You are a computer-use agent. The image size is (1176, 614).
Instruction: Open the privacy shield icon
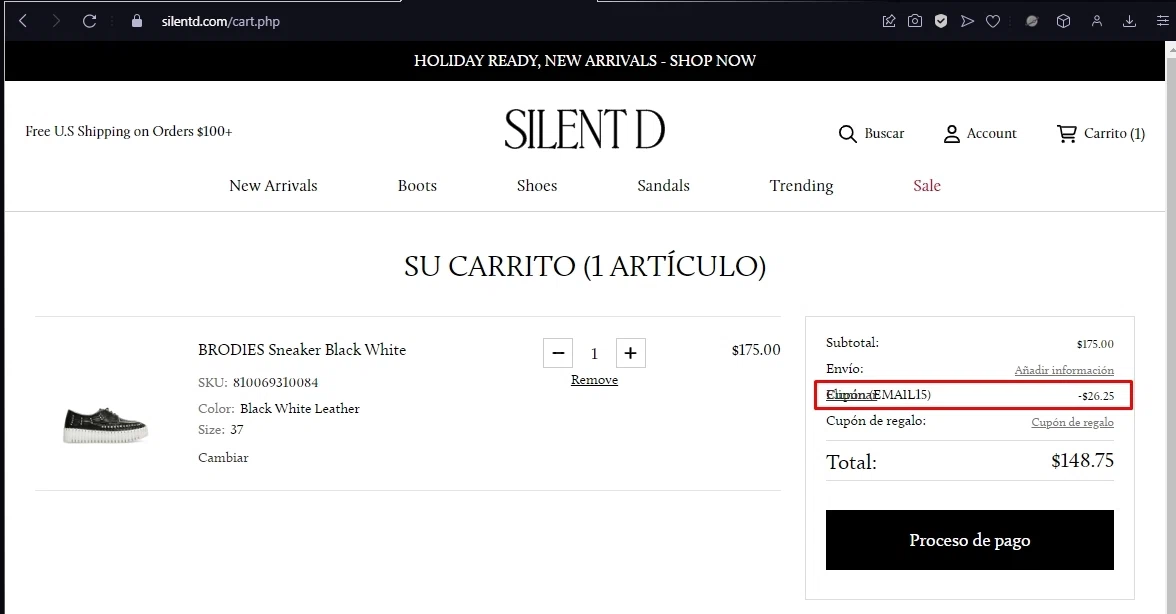(x=940, y=21)
